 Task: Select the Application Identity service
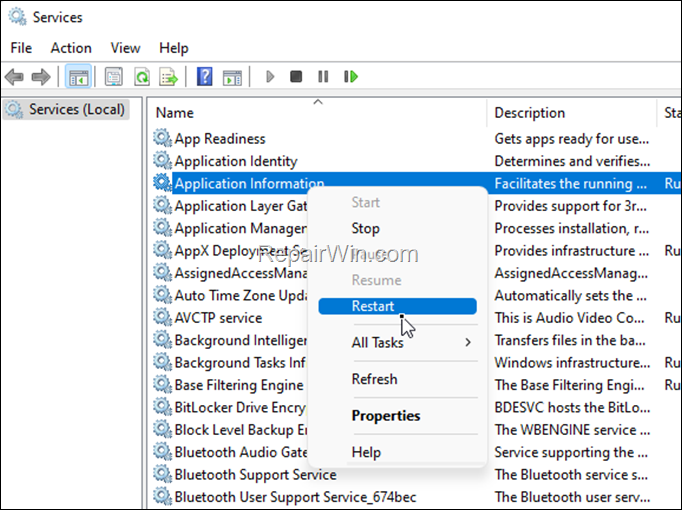(236, 161)
